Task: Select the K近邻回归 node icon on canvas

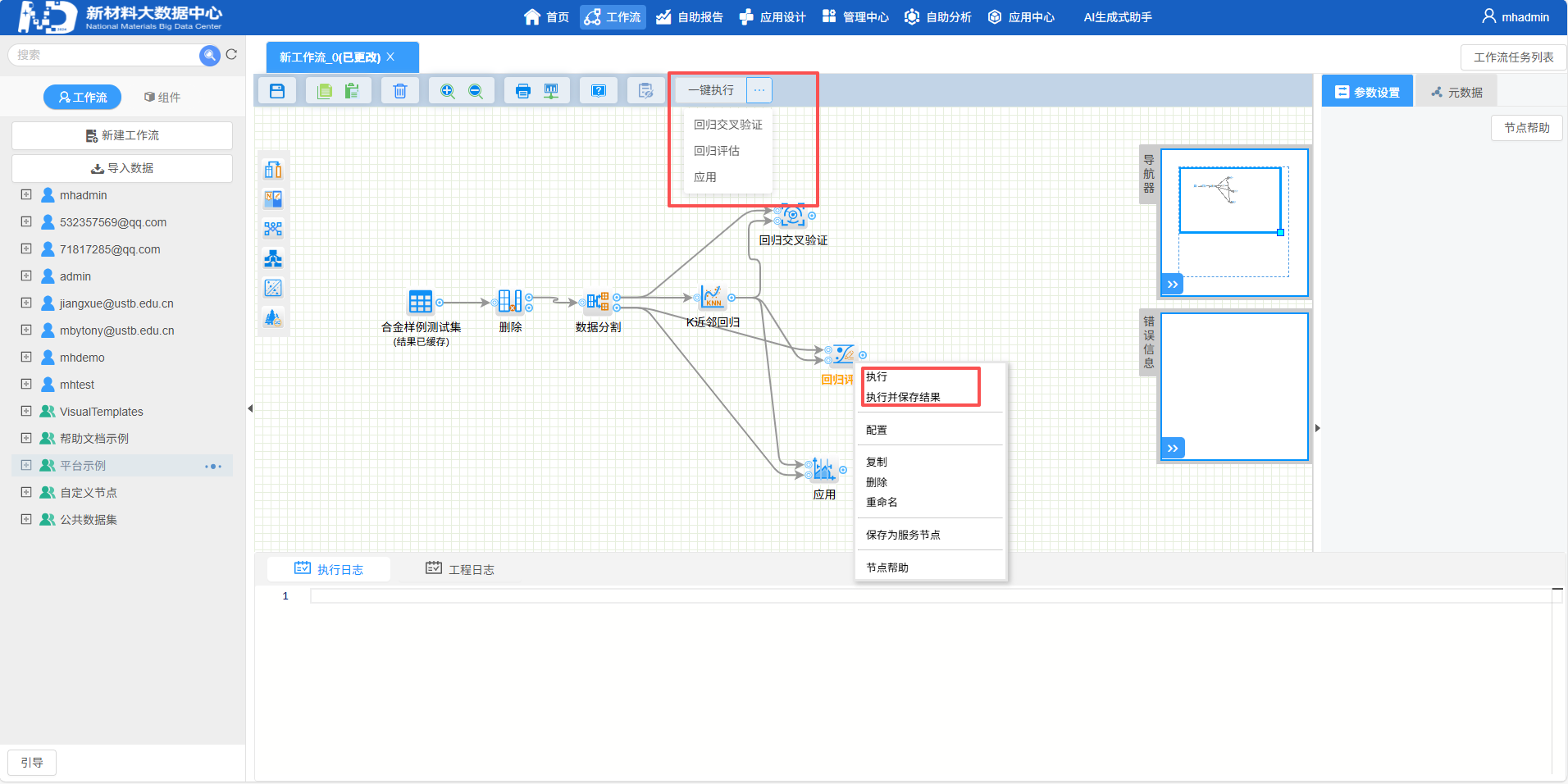Action: (711, 298)
